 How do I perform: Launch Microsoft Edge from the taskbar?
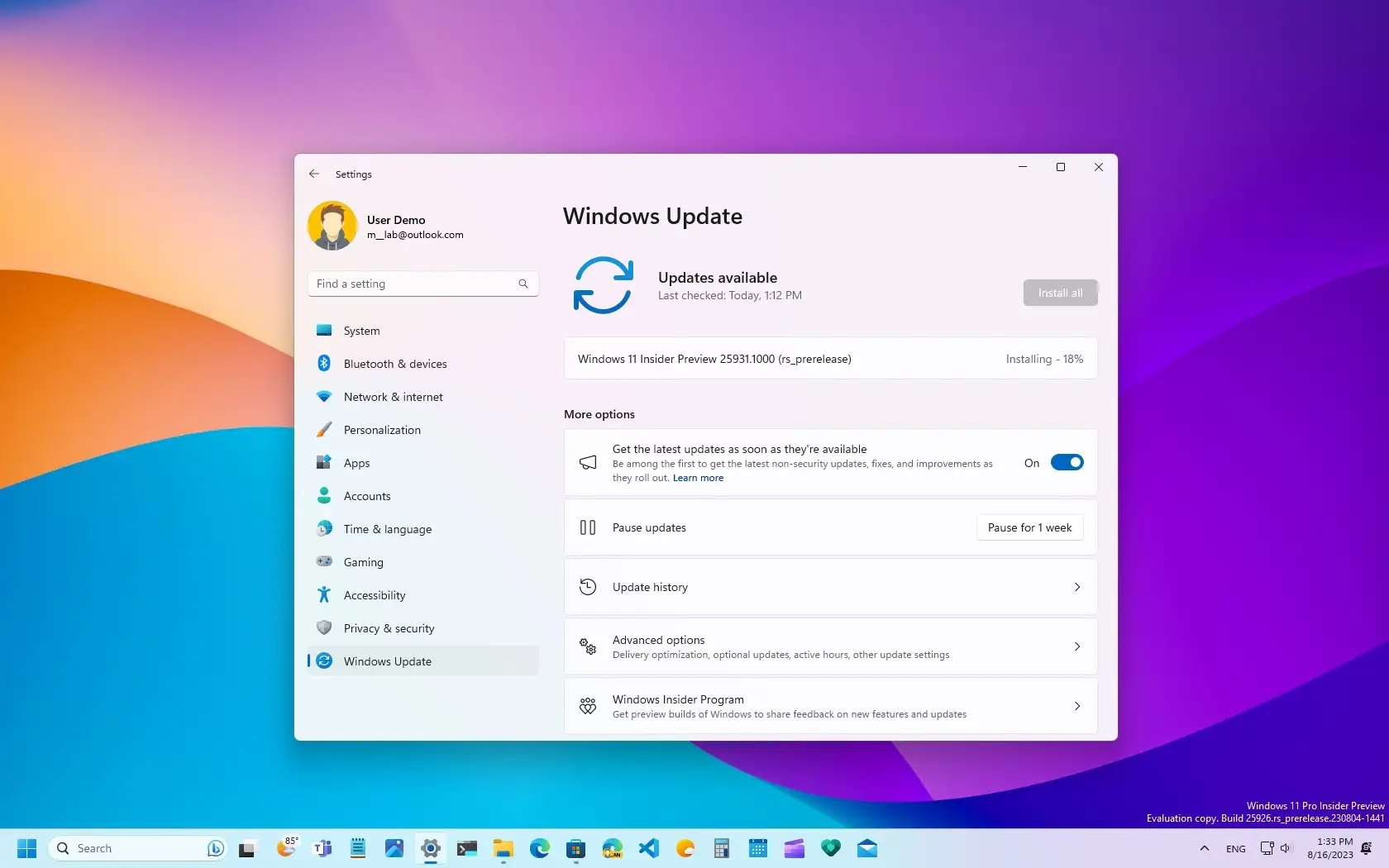tap(539, 847)
